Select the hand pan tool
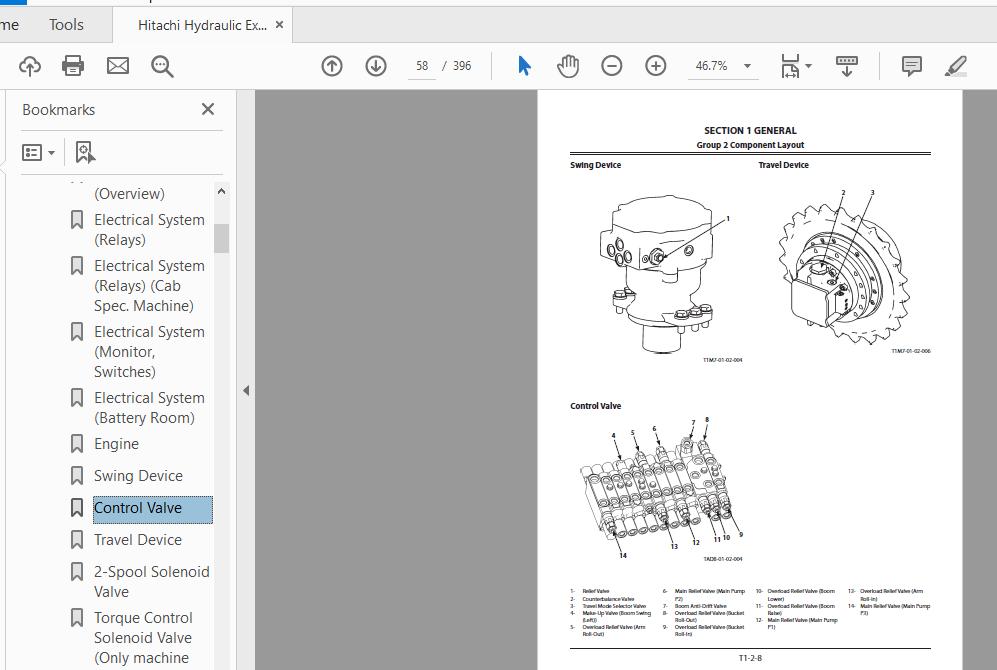Image resolution: width=997 pixels, height=670 pixels. tap(568, 66)
